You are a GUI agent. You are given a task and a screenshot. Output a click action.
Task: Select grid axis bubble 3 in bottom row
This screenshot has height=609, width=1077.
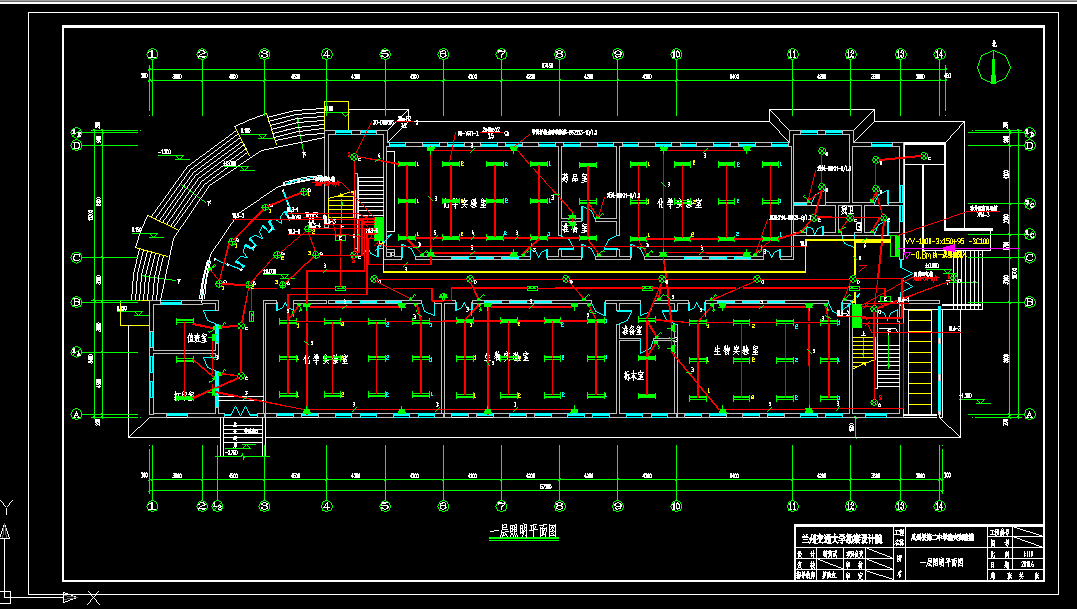tap(264, 506)
